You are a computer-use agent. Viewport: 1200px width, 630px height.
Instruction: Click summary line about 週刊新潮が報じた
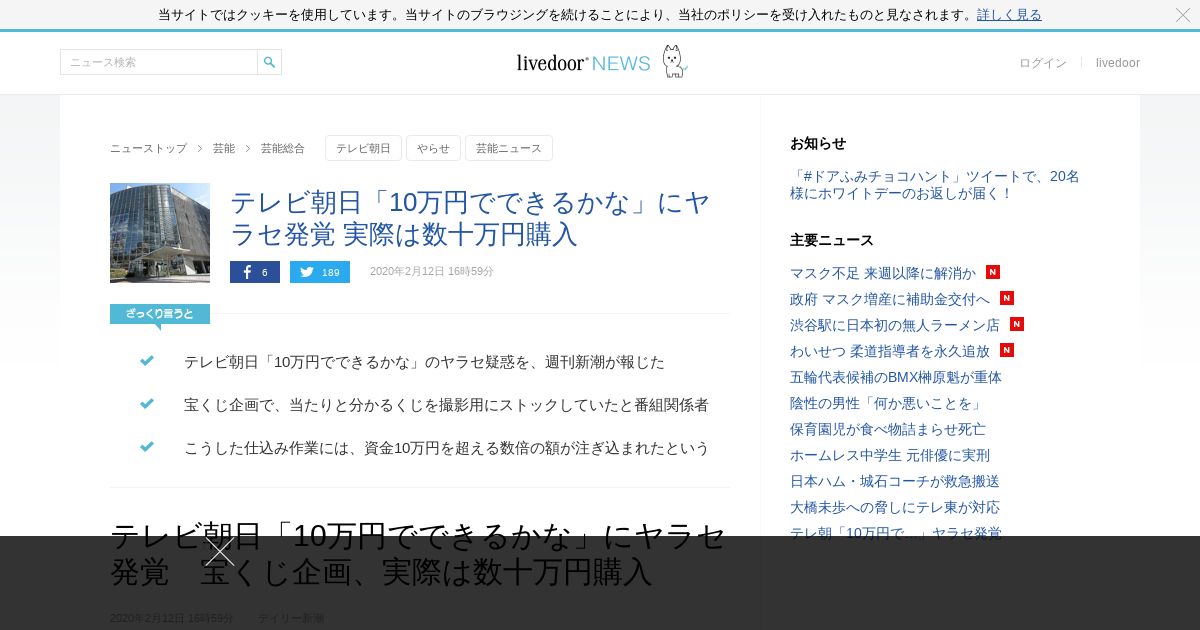tap(424, 362)
